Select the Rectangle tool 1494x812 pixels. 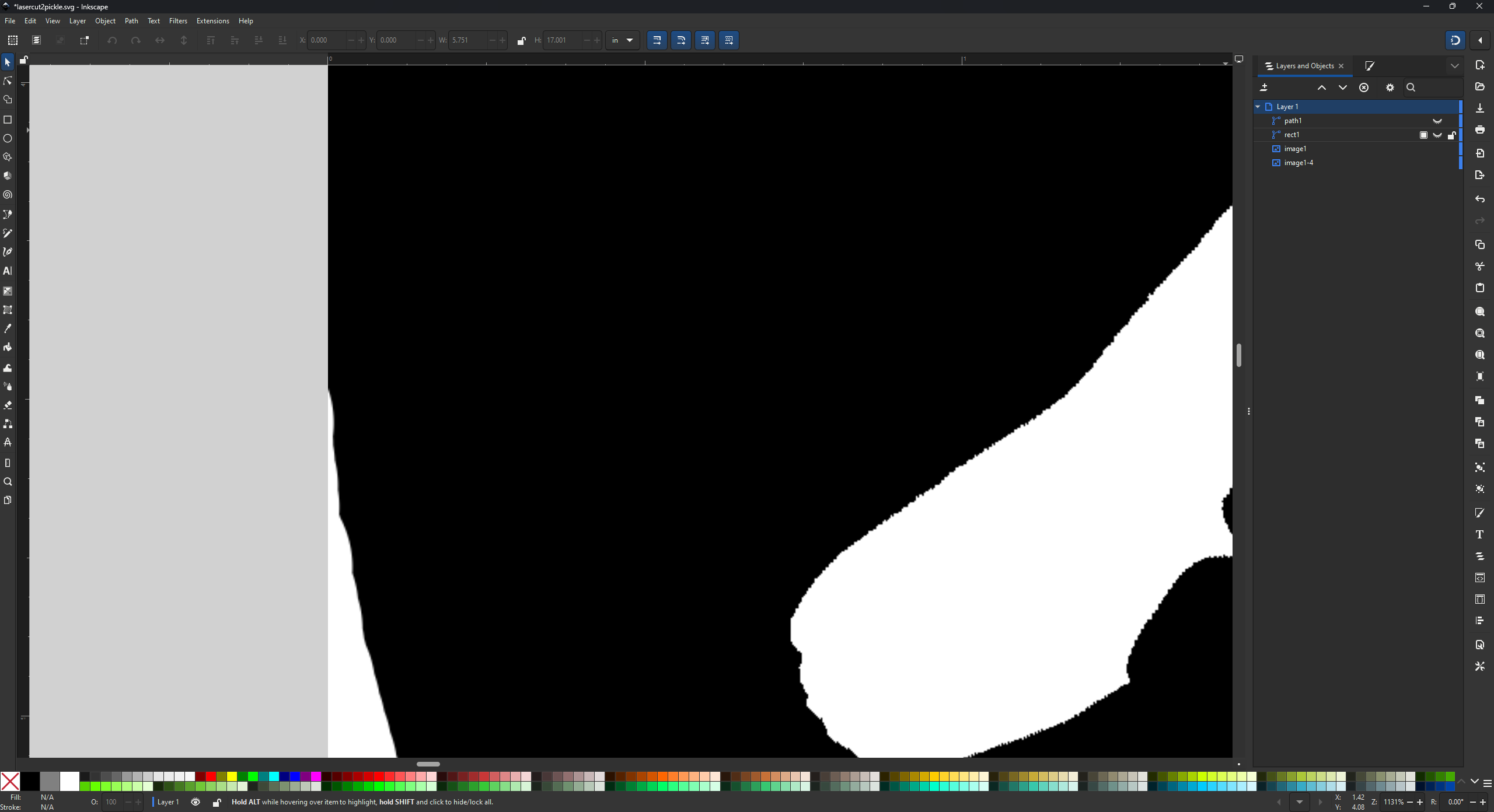8,120
